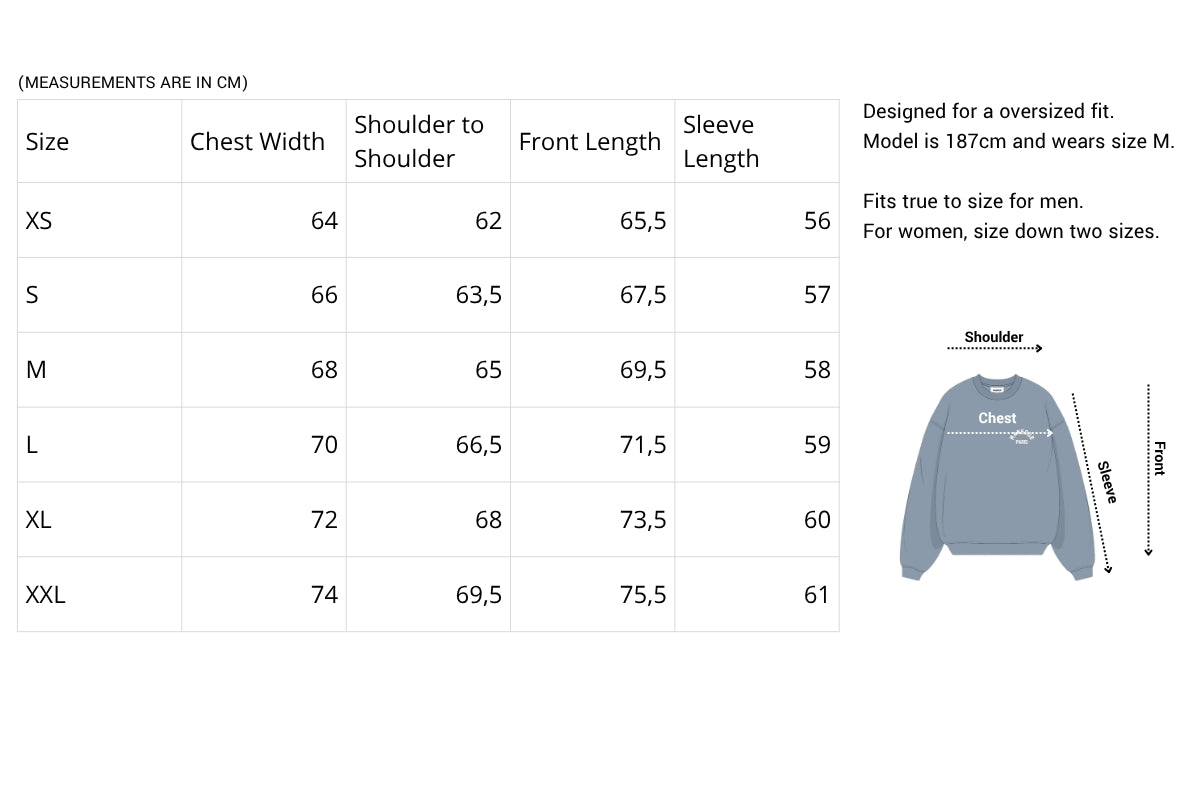
Task: Click the Shoulder arrow label on diagram
Action: point(994,337)
